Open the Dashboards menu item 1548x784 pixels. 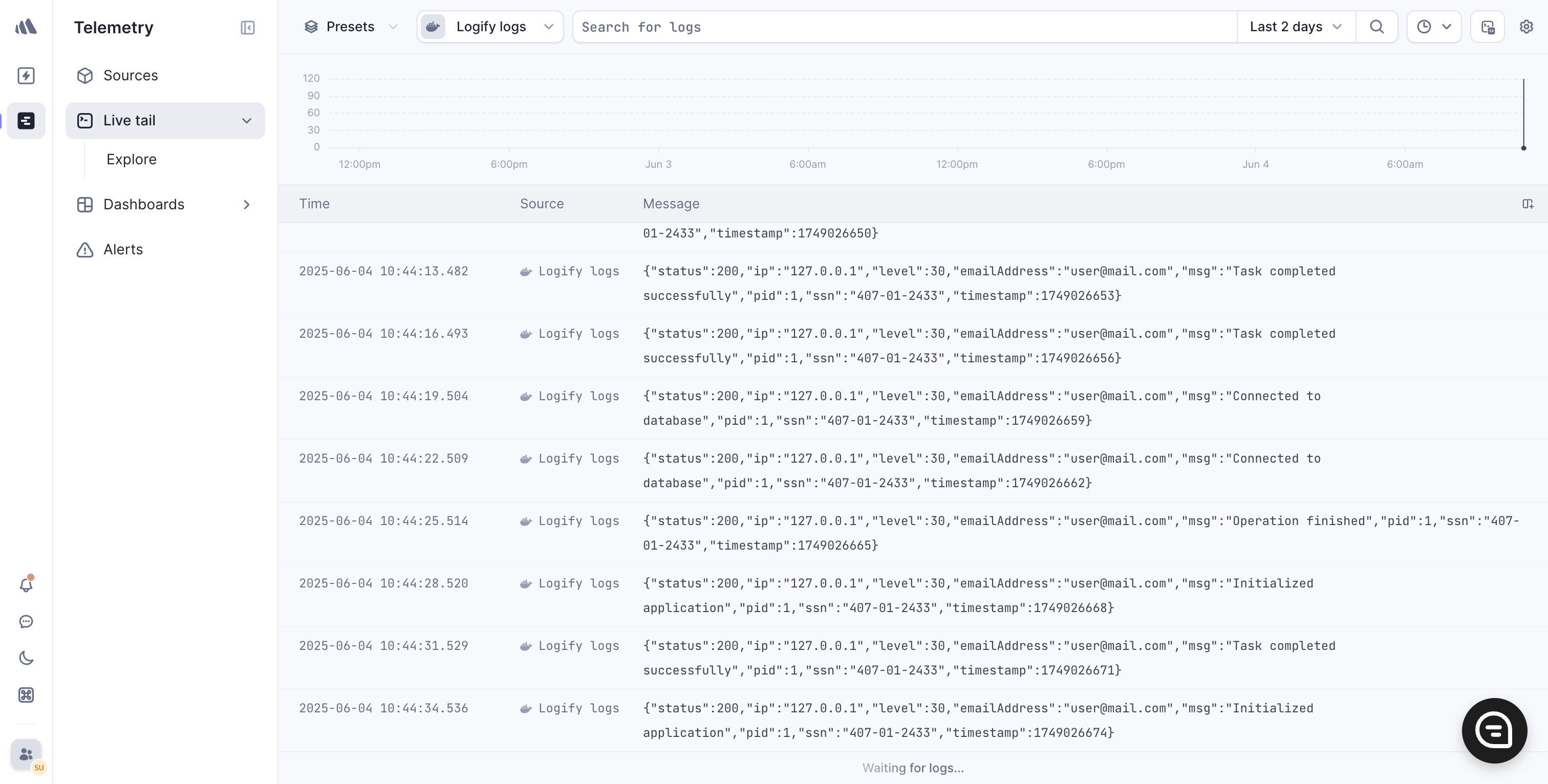pos(165,205)
